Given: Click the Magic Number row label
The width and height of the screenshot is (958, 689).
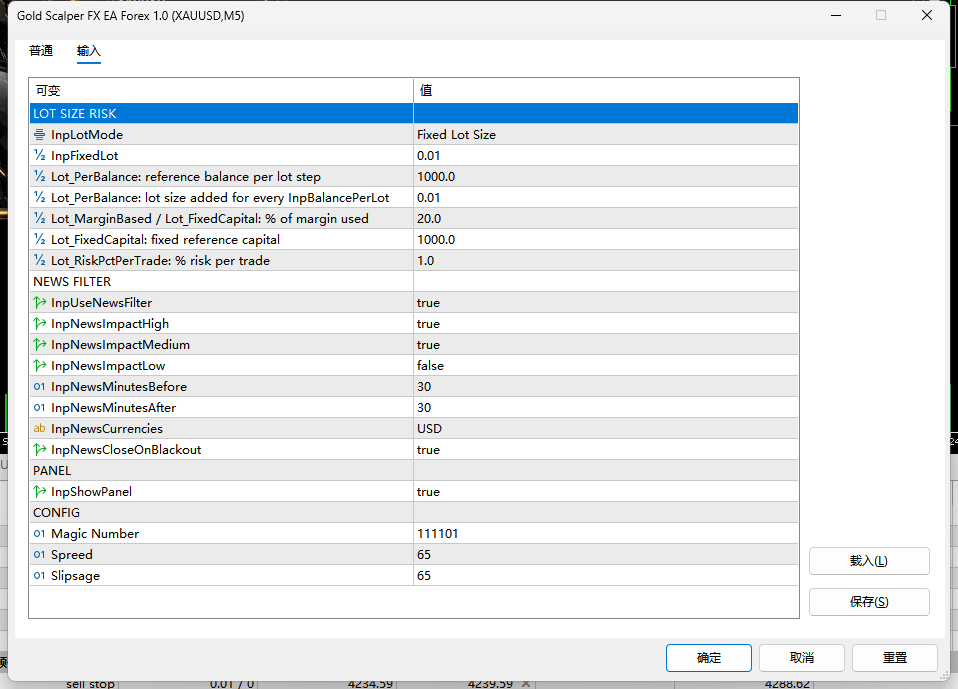Looking at the screenshot, I should point(95,533).
